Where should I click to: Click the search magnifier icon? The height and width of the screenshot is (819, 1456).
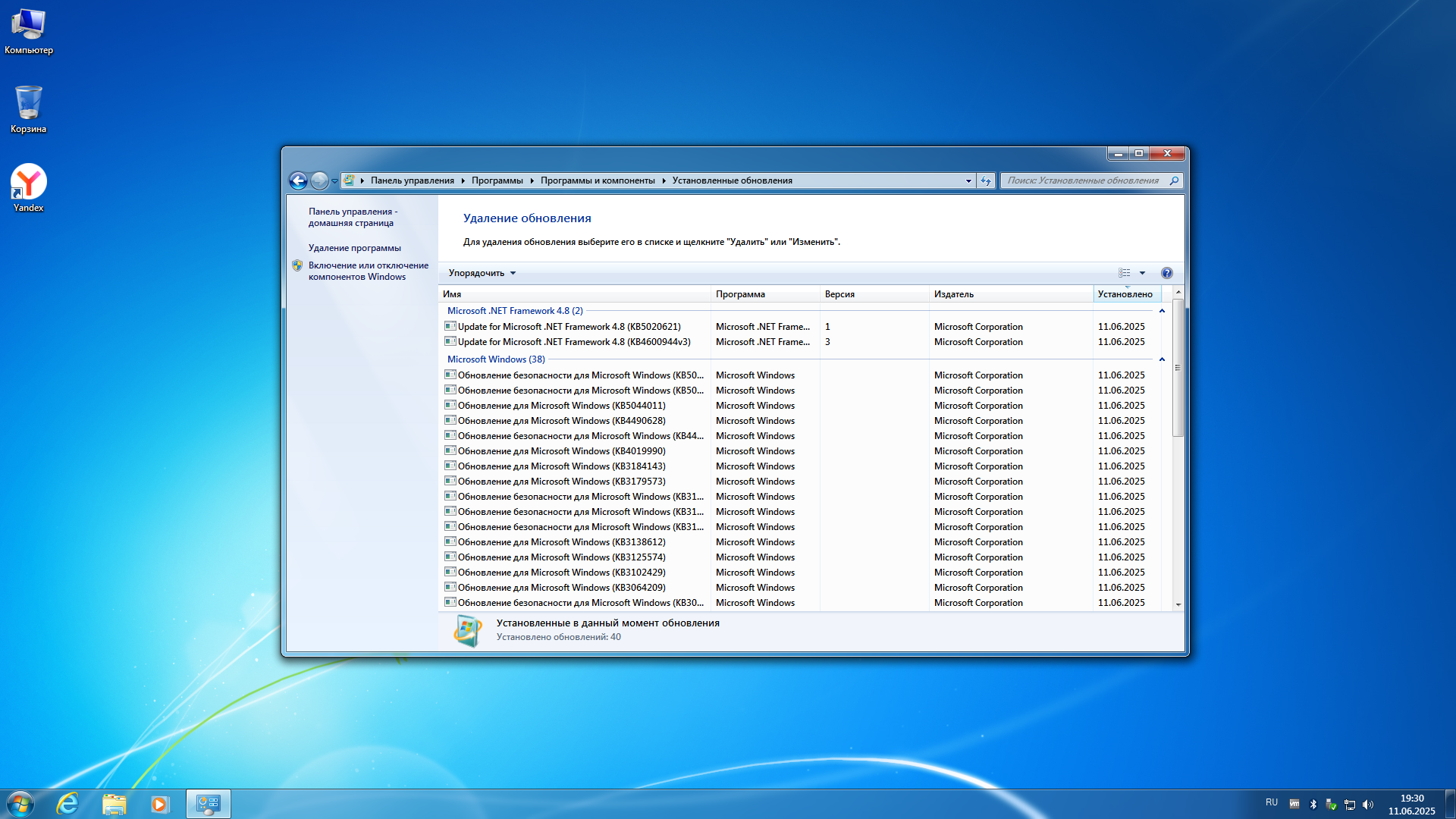coord(1174,180)
